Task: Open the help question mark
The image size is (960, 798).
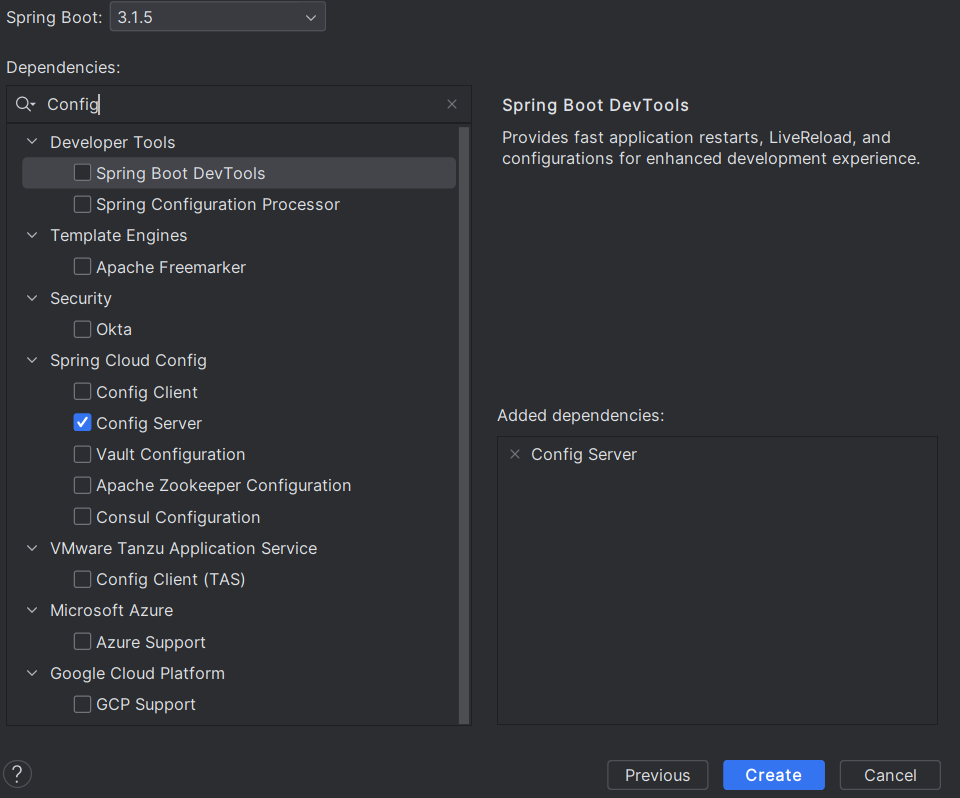Action: coord(17,774)
